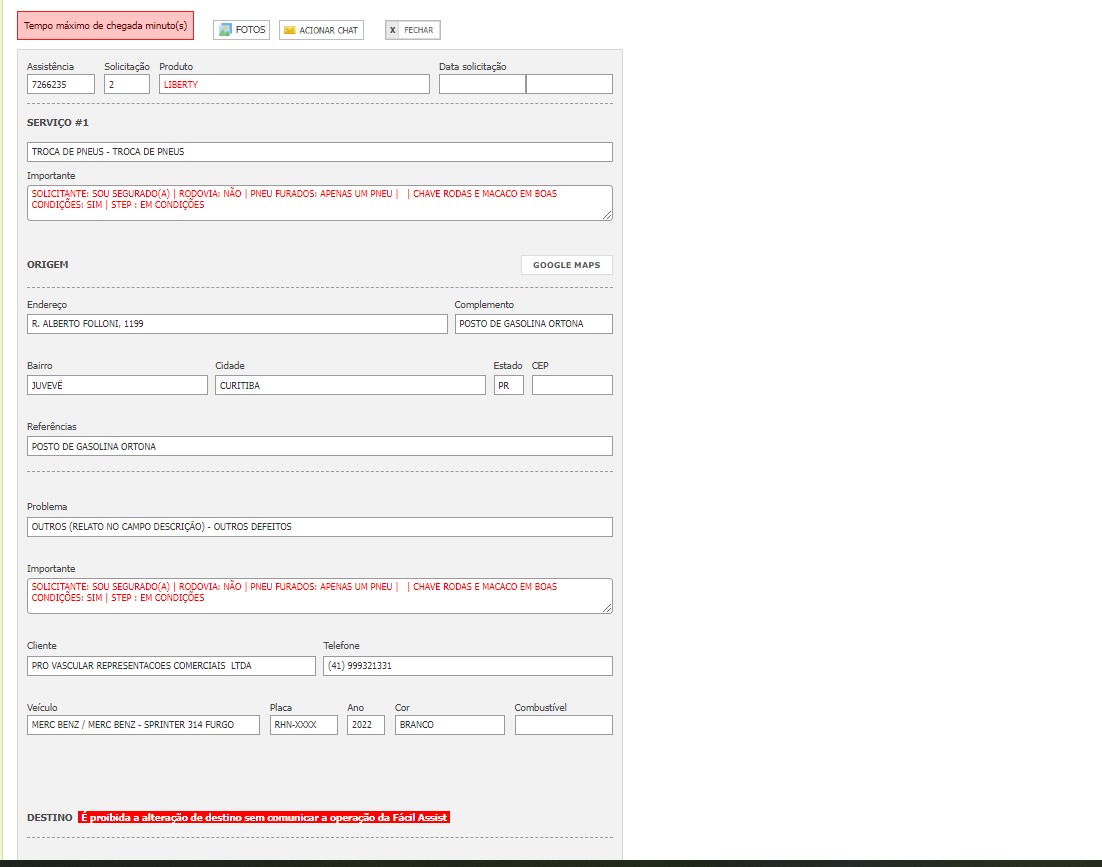The height and width of the screenshot is (867, 1102).
Task: Click the Ano field 2022
Action: click(x=365, y=725)
